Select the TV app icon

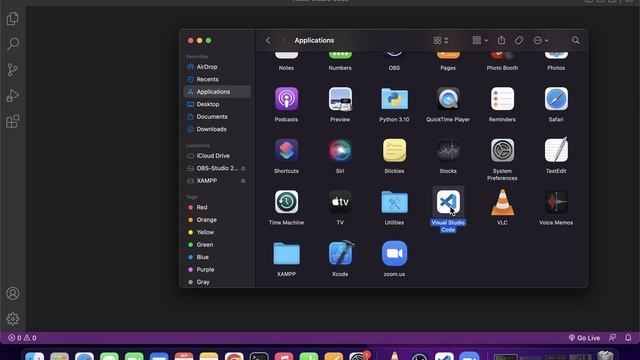(340, 202)
